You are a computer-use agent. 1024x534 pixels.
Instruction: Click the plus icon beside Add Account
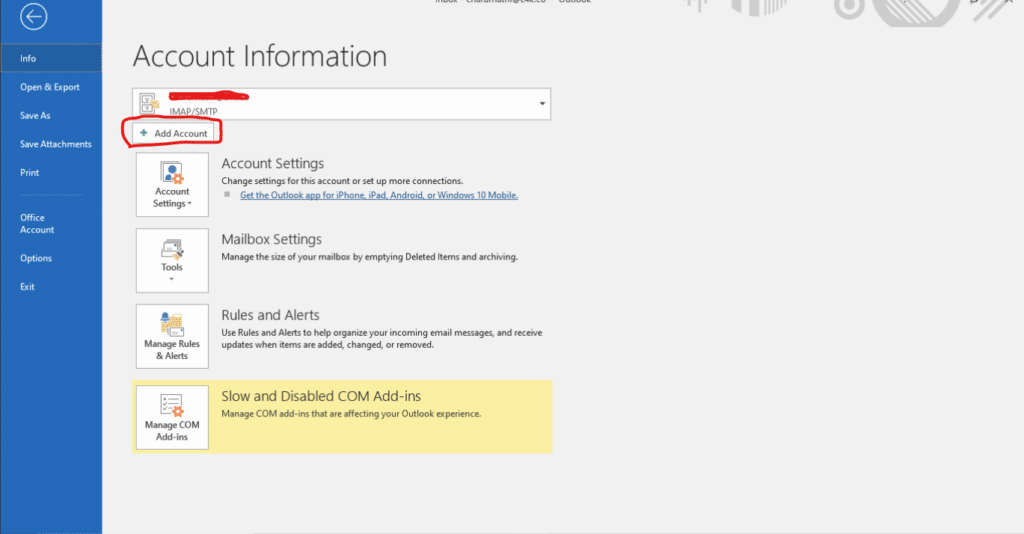tap(144, 133)
